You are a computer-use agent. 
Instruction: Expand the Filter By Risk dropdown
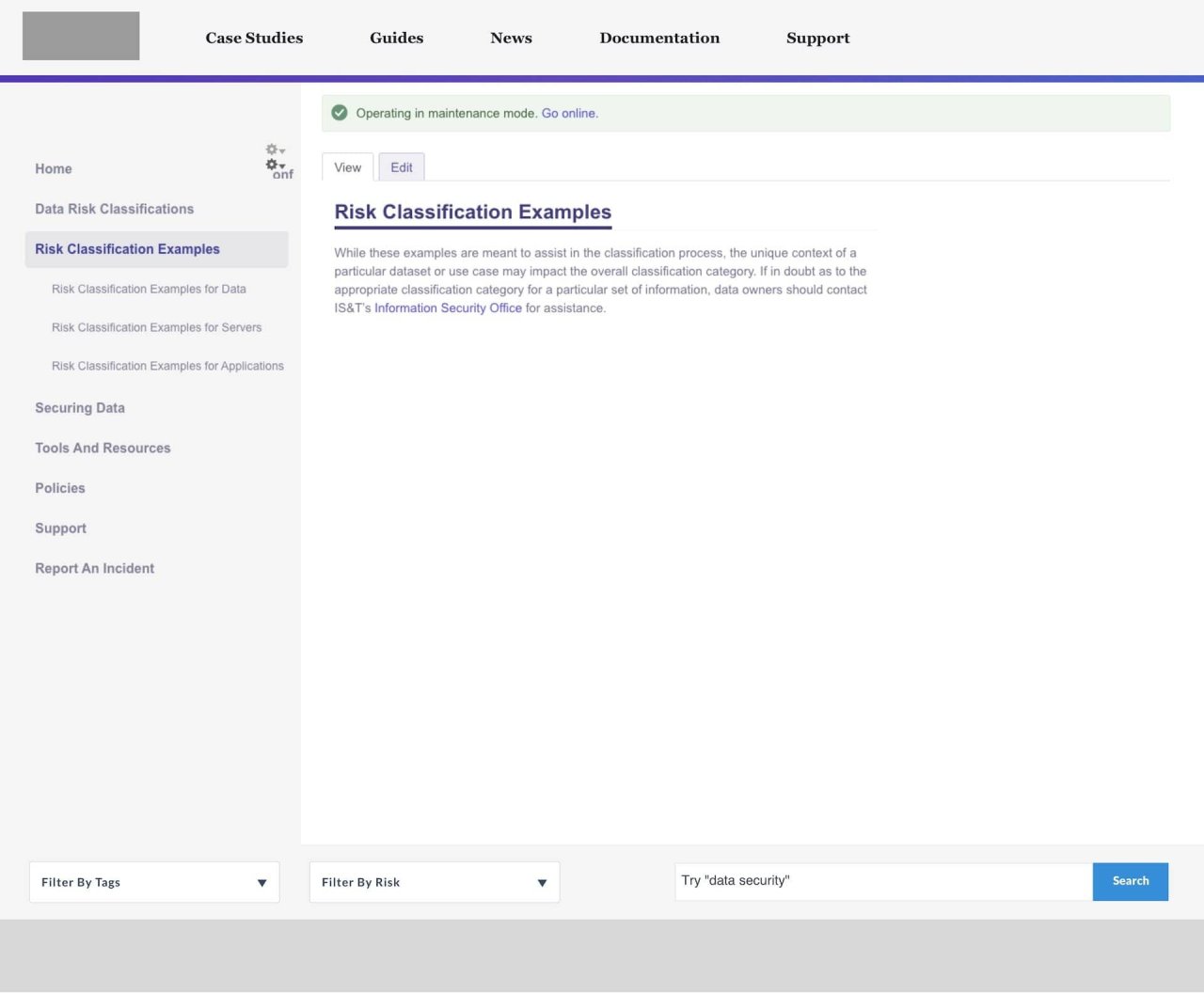[435, 882]
